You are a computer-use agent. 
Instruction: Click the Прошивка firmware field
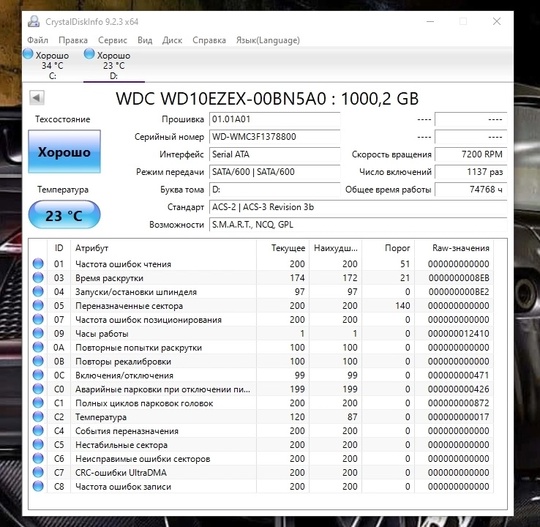pos(274,119)
